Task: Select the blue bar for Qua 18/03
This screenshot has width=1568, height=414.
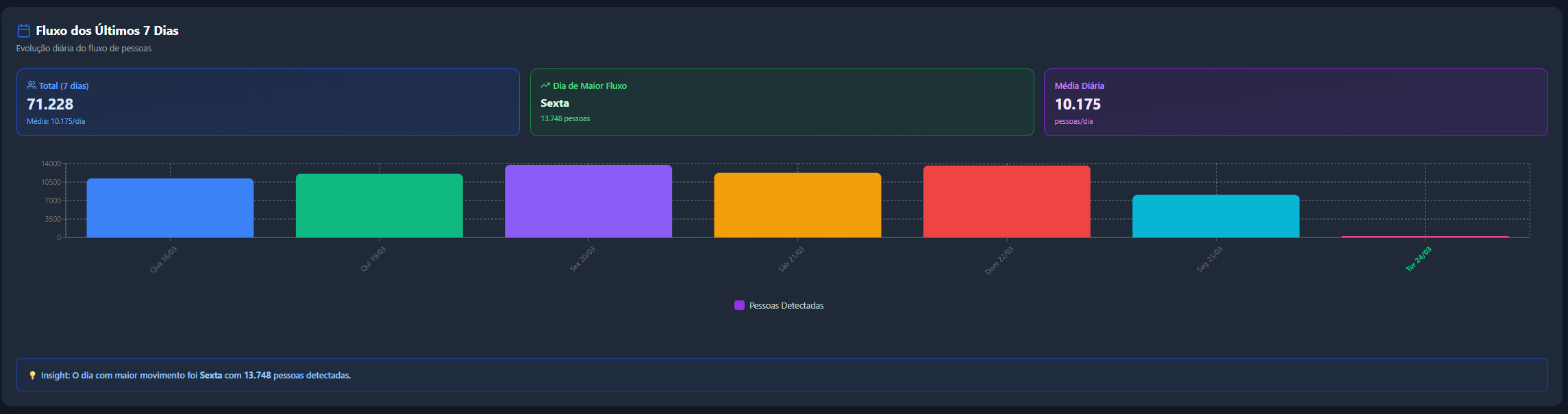Action: click(170, 208)
